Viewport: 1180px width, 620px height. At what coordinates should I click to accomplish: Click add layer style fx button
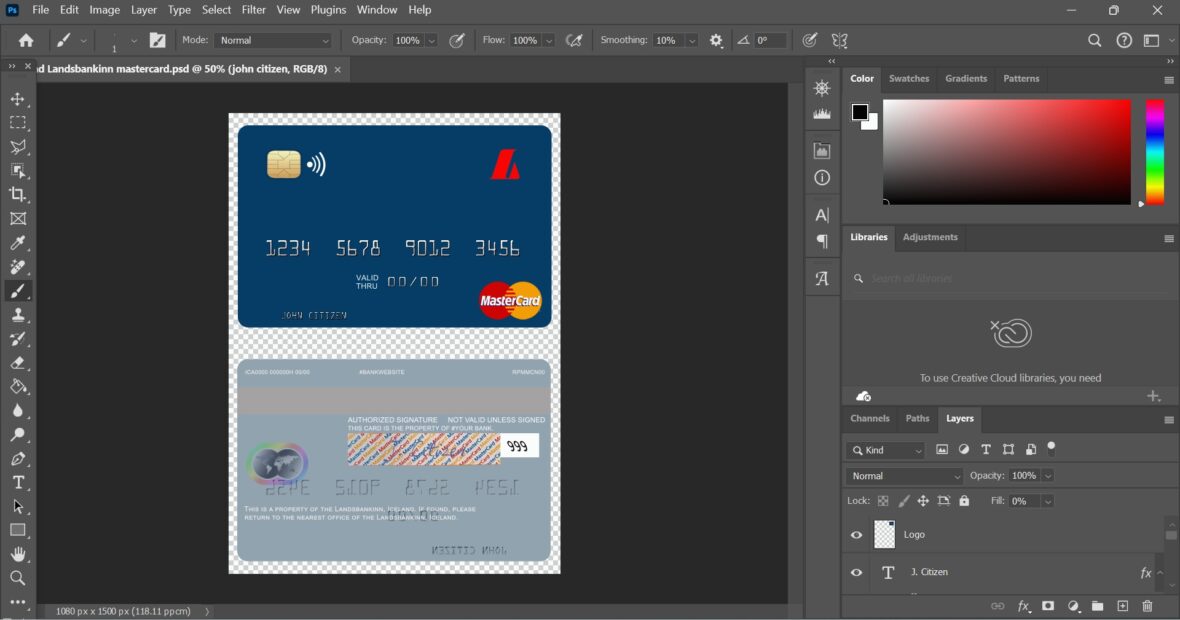click(1023, 606)
